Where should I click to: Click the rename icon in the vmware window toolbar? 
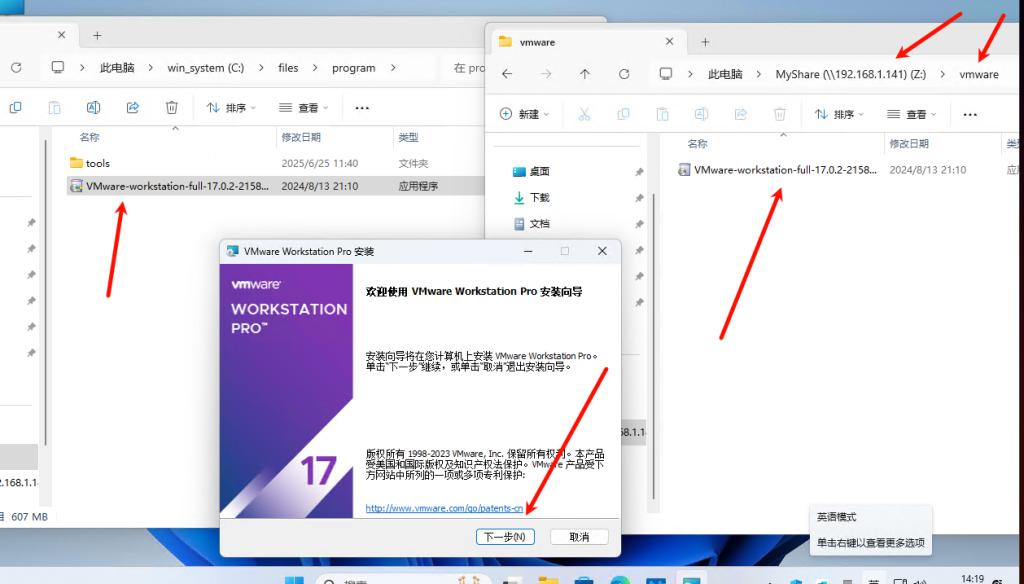pyautogui.click(x=701, y=114)
